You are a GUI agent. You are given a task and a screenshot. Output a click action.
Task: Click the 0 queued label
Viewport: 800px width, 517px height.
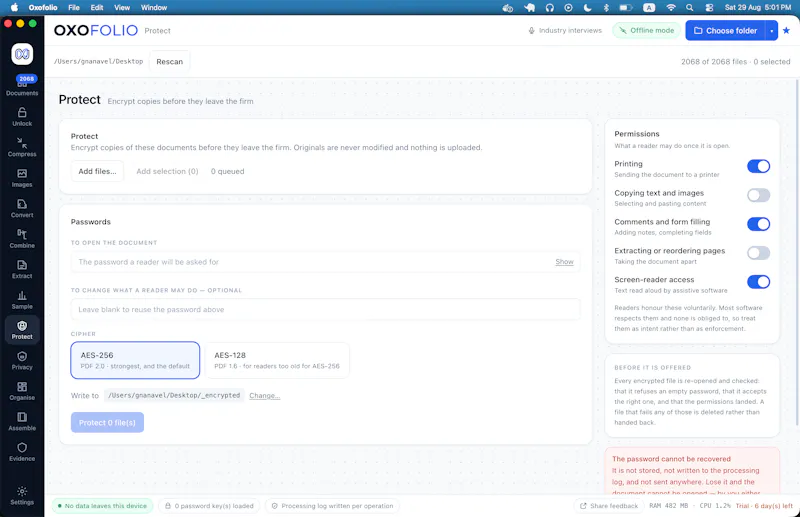[x=228, y=171]
